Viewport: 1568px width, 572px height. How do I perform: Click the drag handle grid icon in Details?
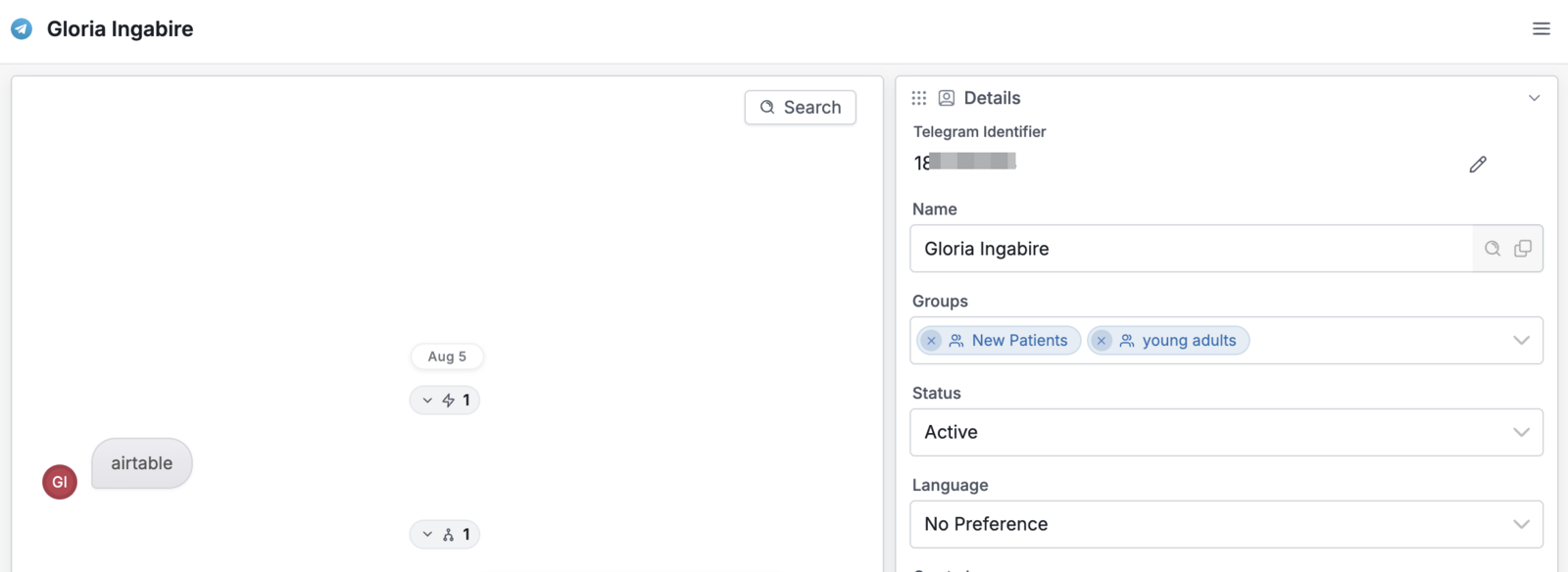tap(918, 98)
